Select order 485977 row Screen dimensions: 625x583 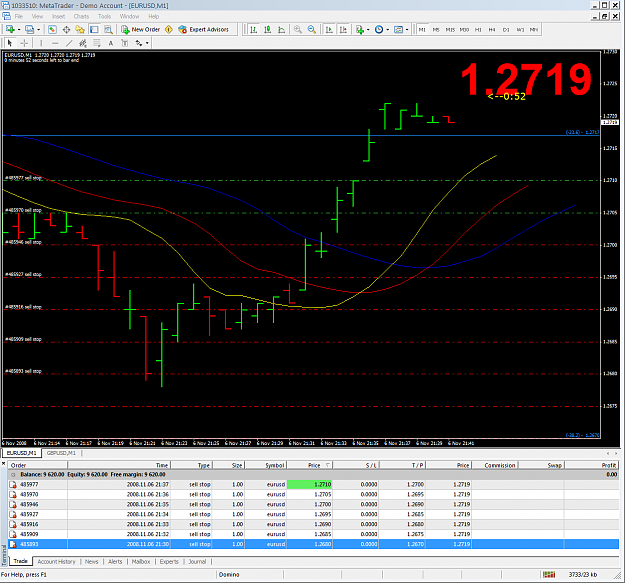coord(313,485)
